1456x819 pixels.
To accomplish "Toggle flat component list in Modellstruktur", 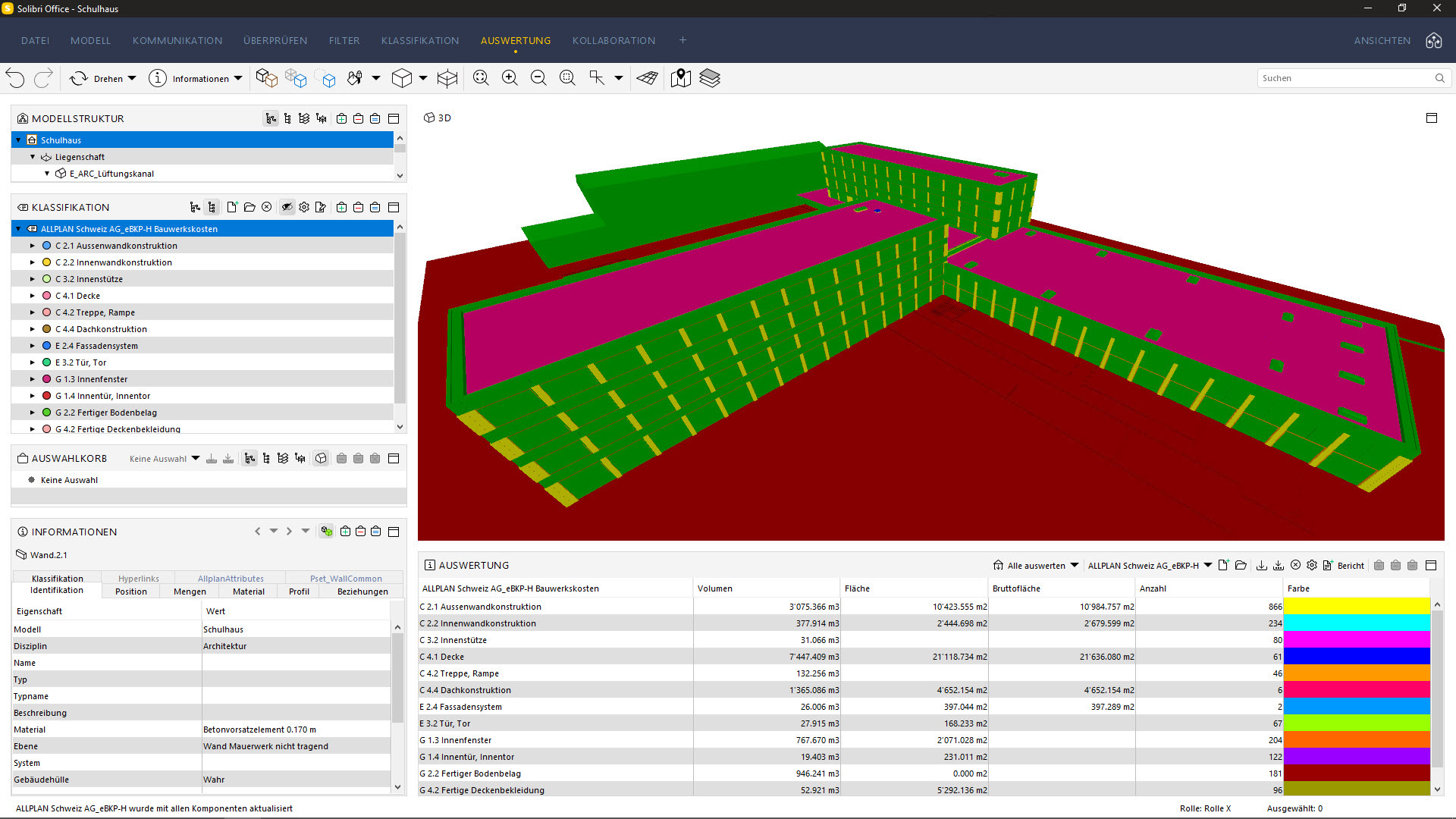I will pyautogui.click(x=287, y=118).
